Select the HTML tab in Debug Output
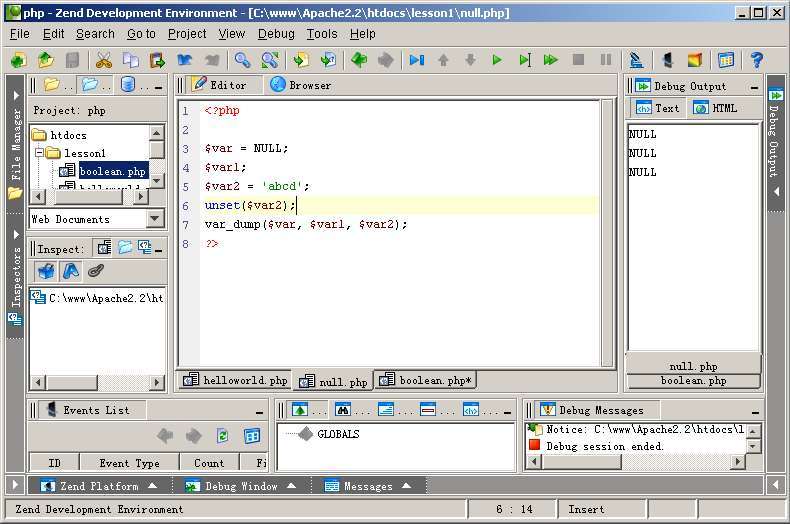The width and height of the screenshot is (790, 524). (x=715, y=108)
